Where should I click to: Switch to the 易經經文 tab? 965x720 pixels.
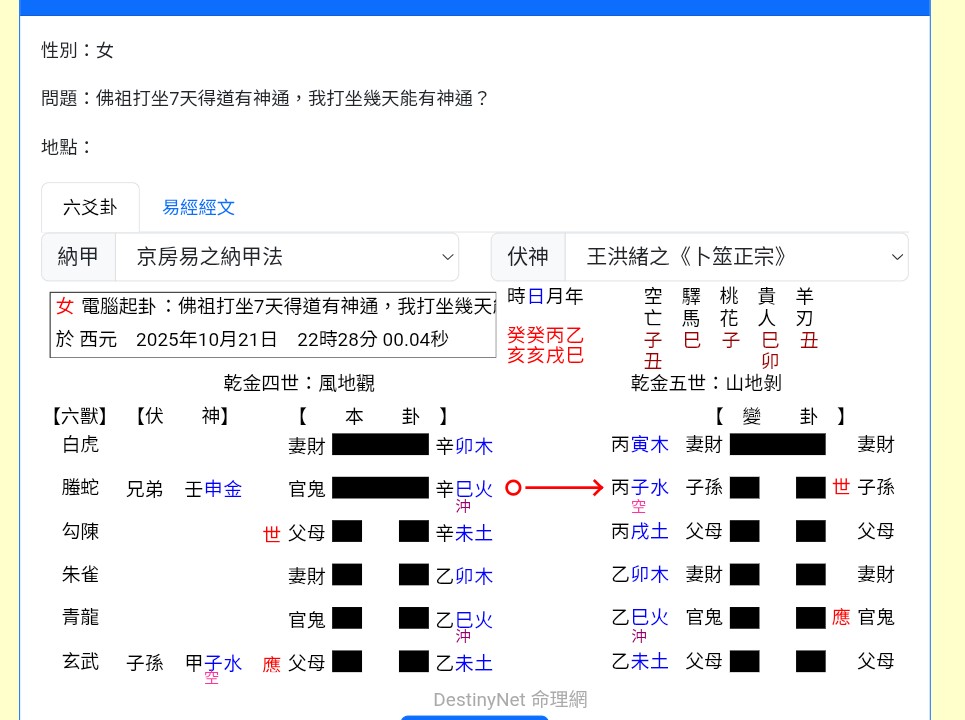pos(197,207)
